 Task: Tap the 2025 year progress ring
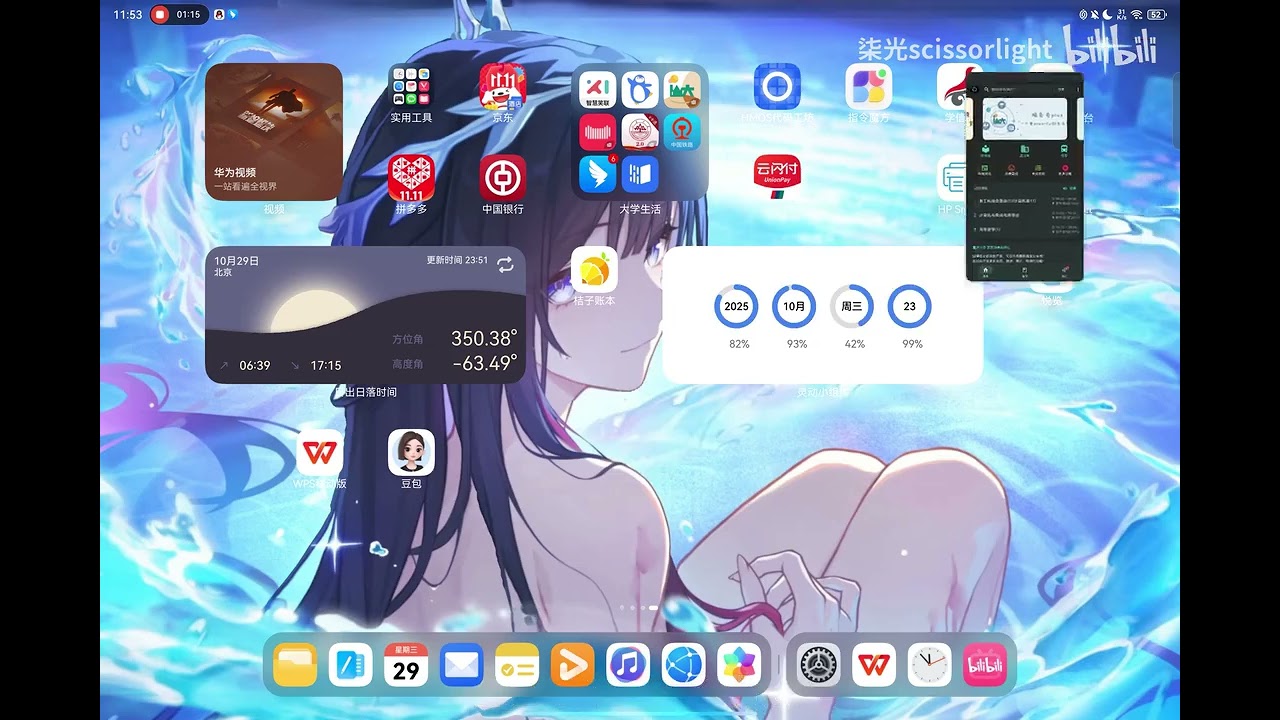(736, 306)
